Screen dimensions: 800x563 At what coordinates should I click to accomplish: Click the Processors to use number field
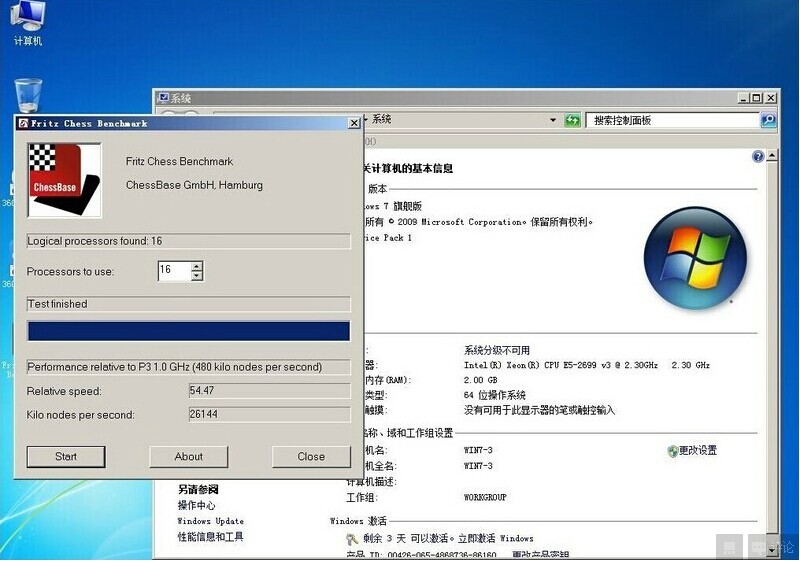(x=174, y=271)
